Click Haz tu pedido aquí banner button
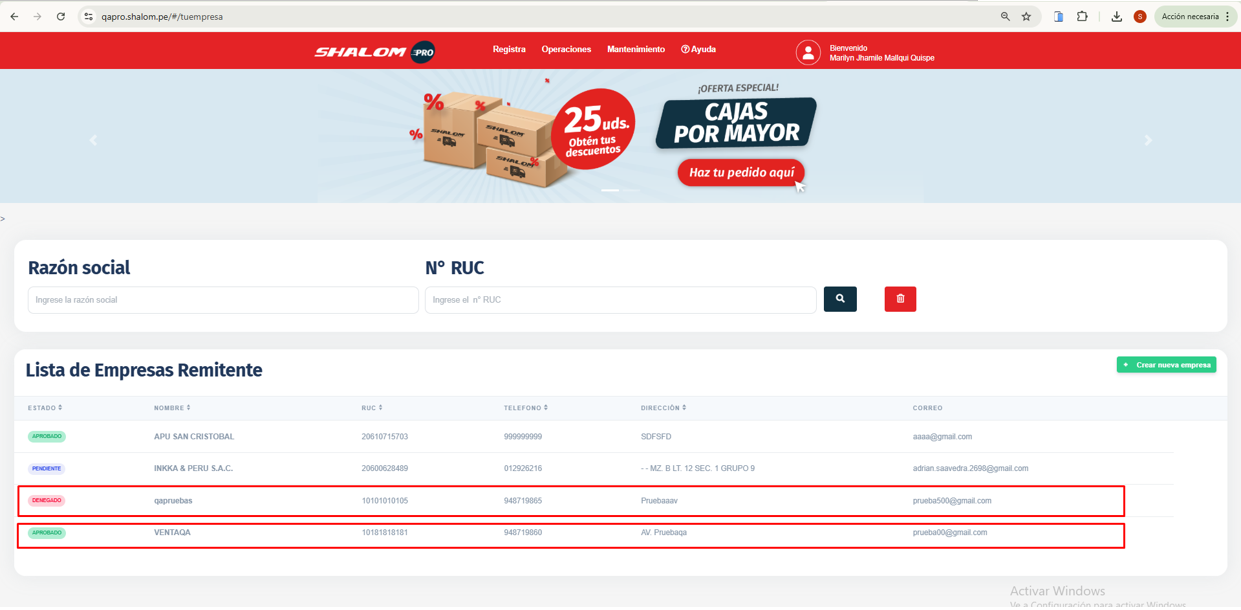1241x610 pixels. click(741, 173)
